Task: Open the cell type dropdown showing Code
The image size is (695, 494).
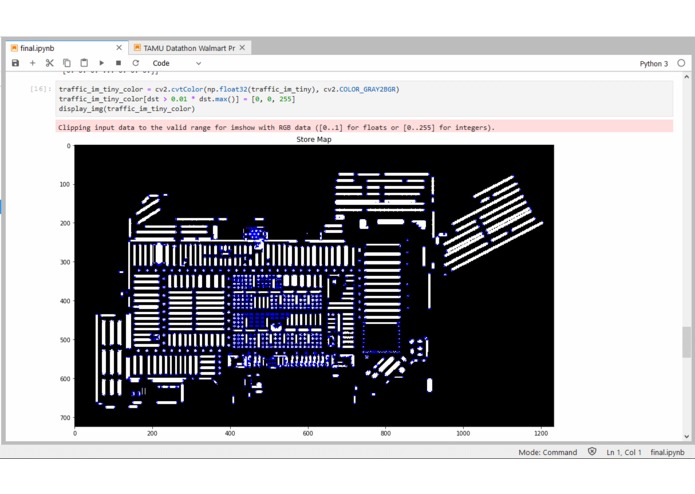Action: pyautogui.click(x=176, y=63)
